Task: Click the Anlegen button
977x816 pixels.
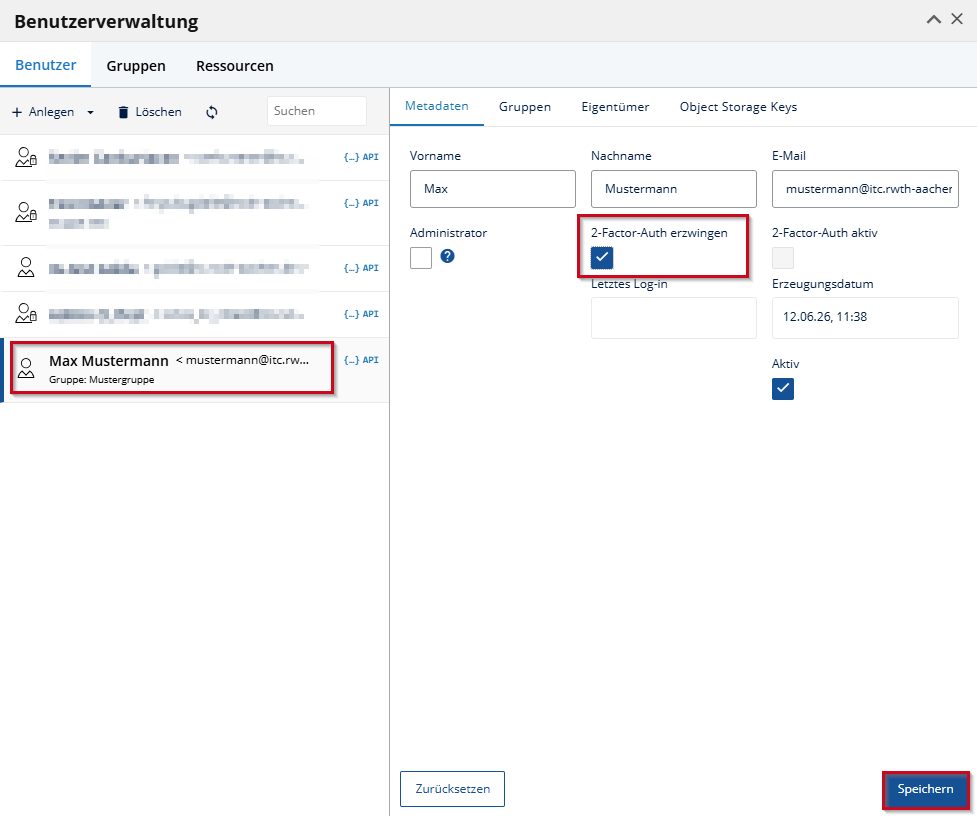Action: [43, 112]
